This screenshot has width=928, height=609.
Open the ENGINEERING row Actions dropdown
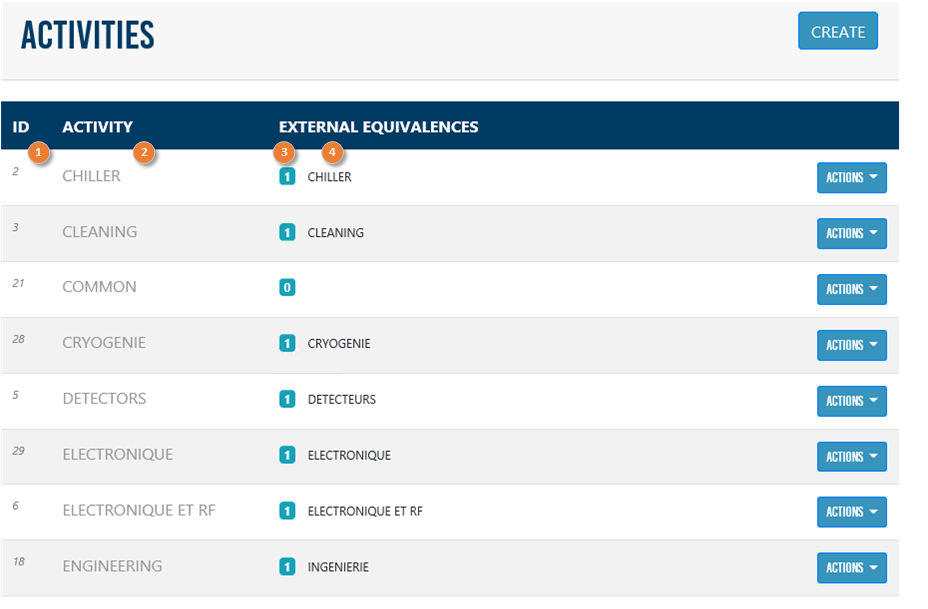[x=851, y=568]
